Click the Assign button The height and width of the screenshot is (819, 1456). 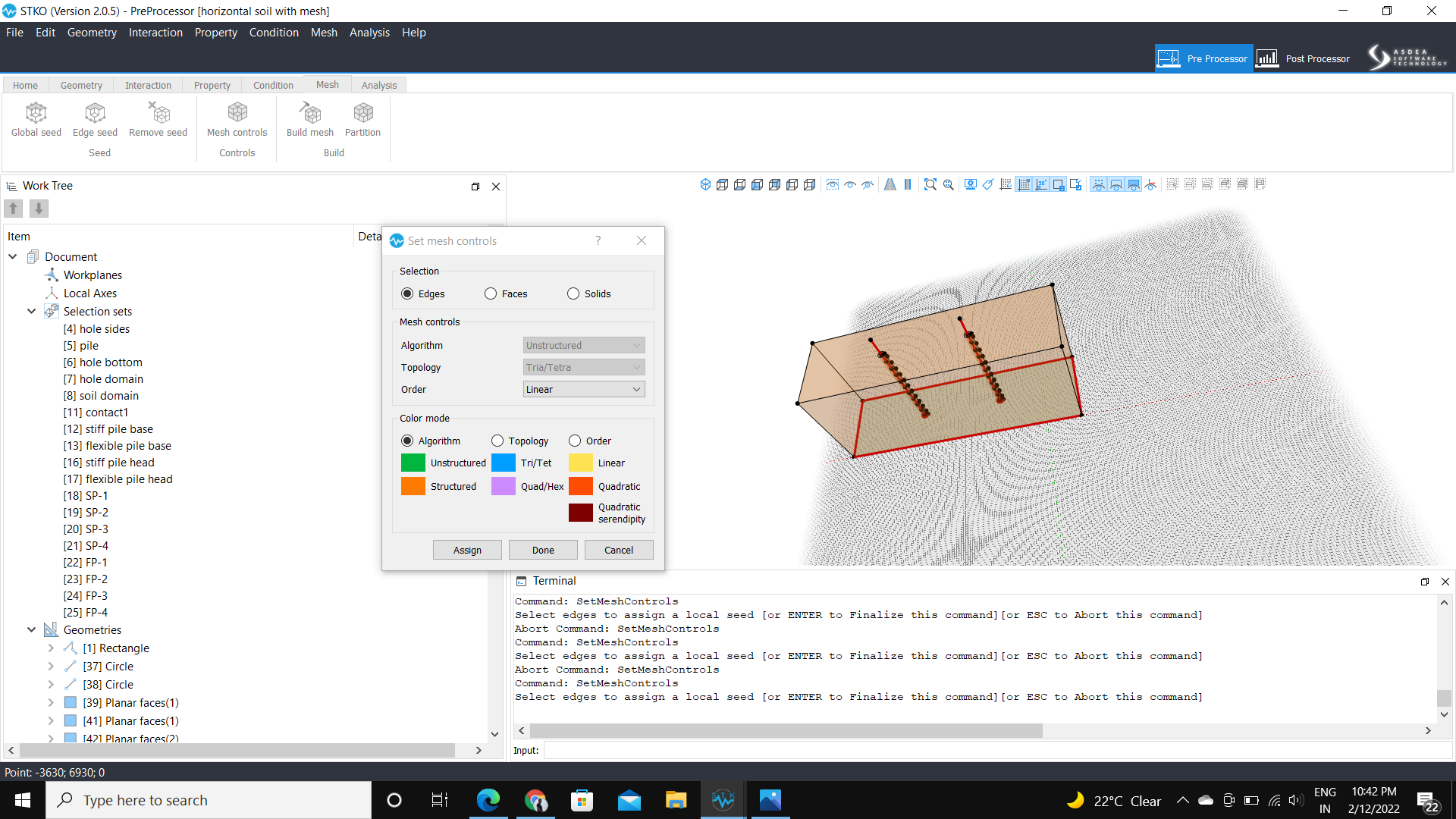pos(467,550)
